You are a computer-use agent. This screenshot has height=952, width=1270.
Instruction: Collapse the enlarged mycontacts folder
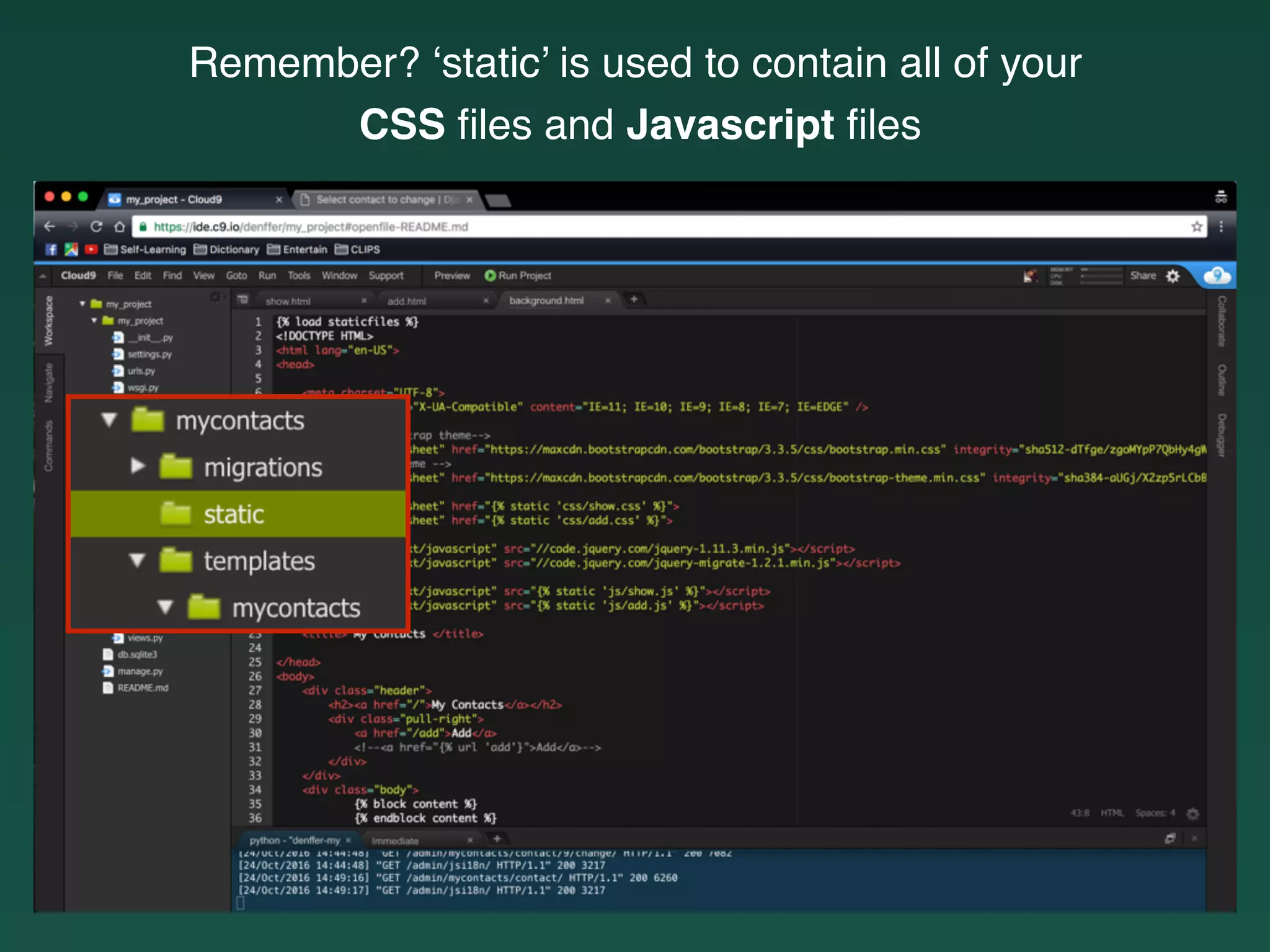[109, 421]
